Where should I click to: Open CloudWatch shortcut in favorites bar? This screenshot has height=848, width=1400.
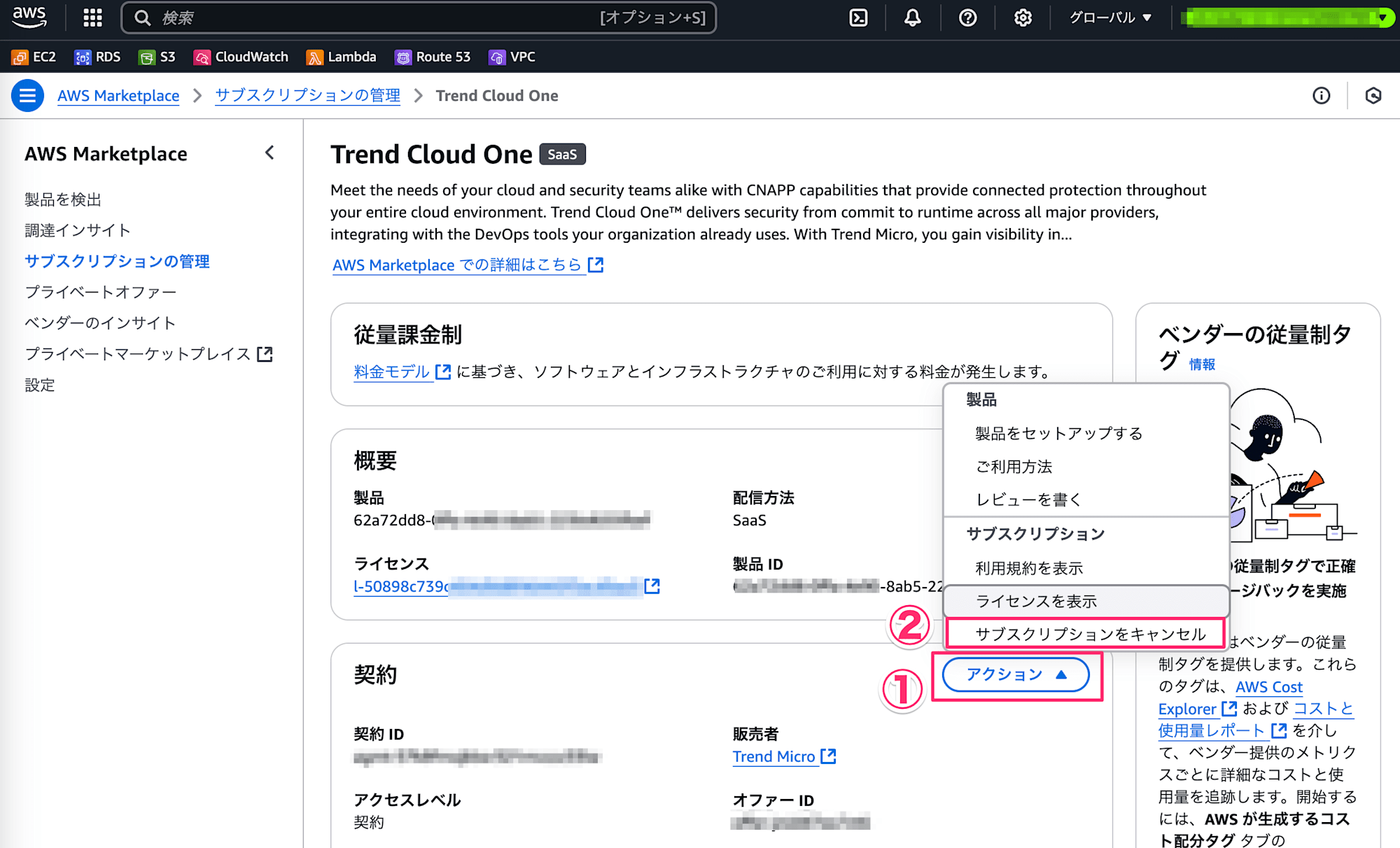point(241,57)
